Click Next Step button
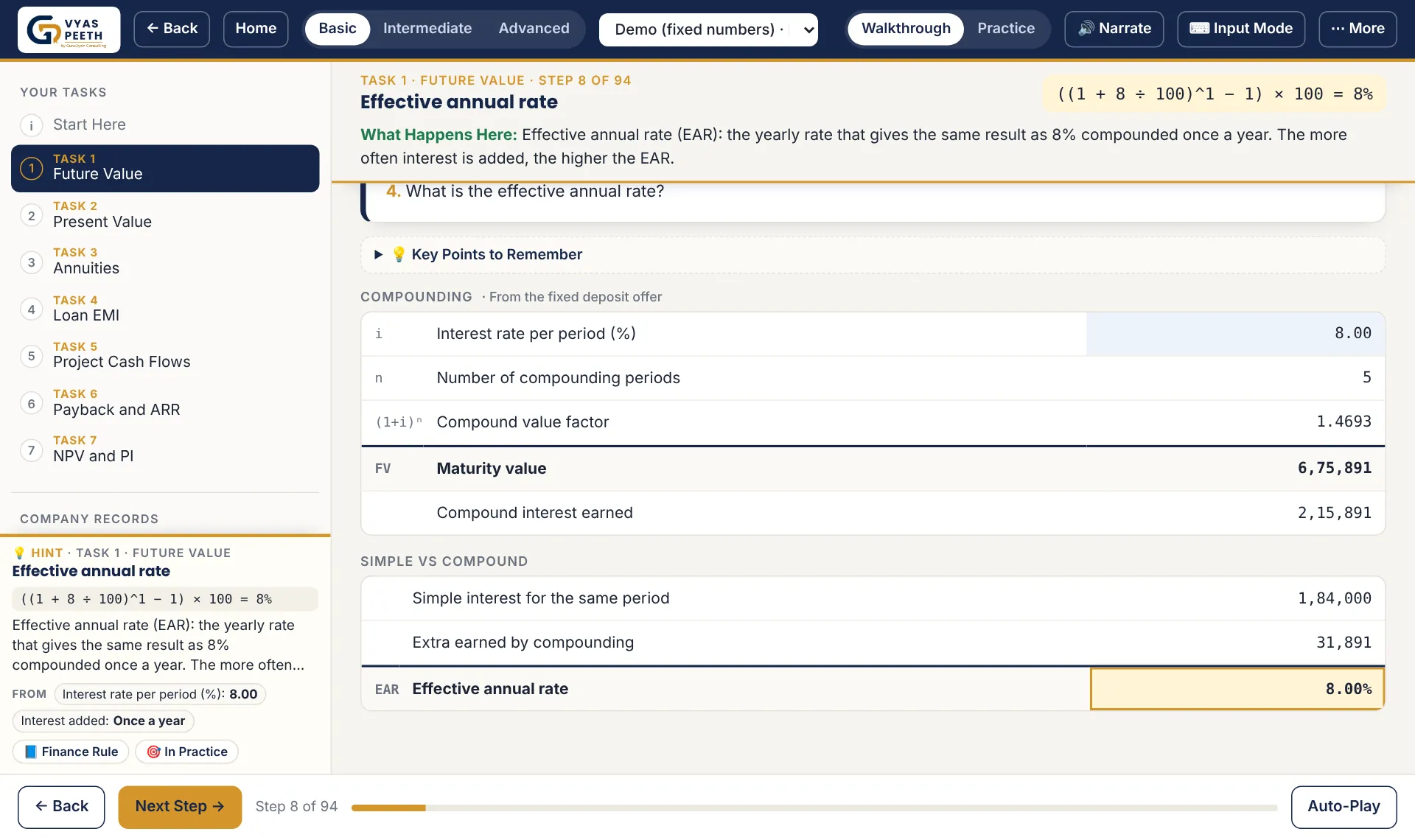The height and width of the screenshot is (840, 1415). pos(180,807)
